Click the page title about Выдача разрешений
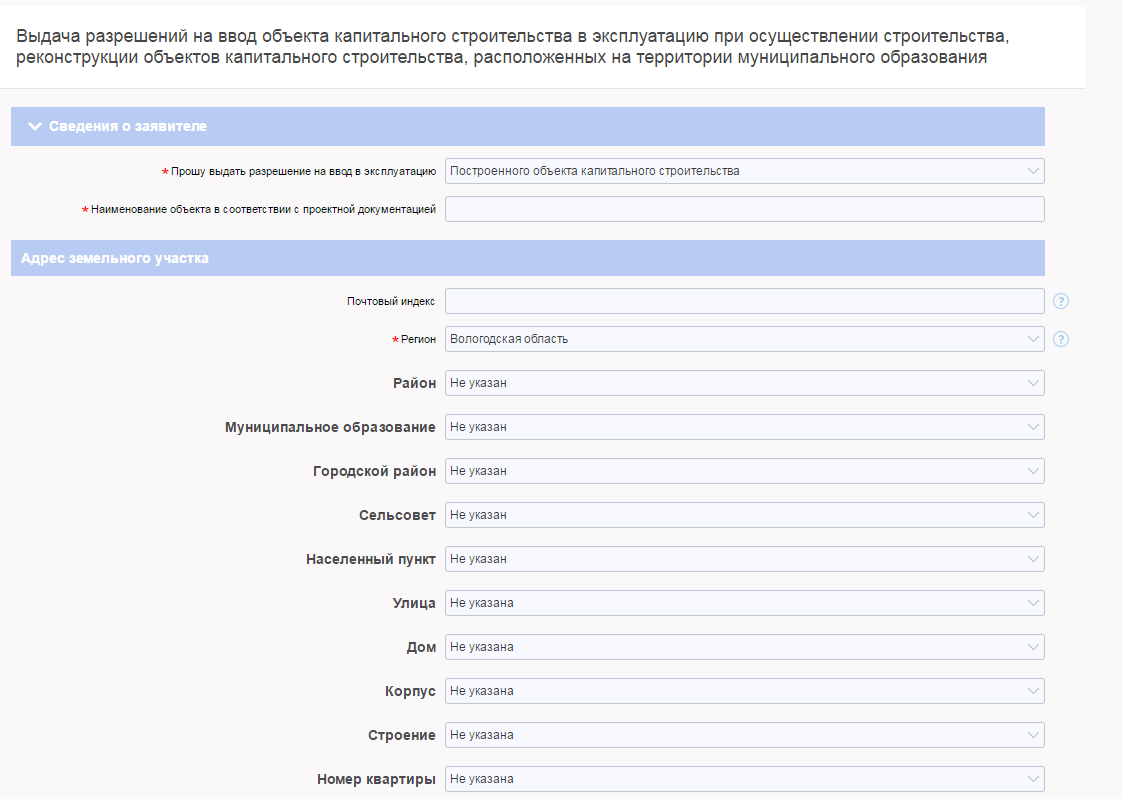The width and height of the screenshot is (1123, 799). coord(512,47)
